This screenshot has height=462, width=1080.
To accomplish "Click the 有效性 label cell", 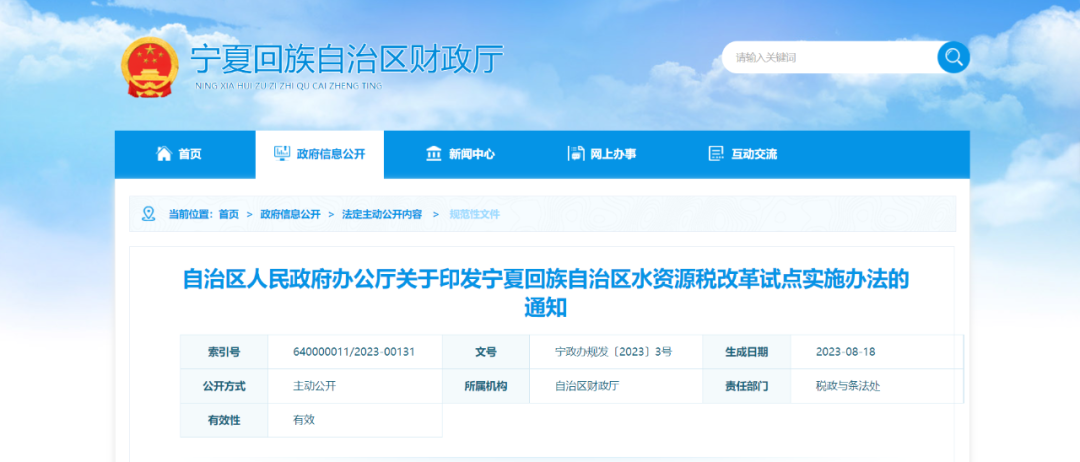I will point(224,420).
